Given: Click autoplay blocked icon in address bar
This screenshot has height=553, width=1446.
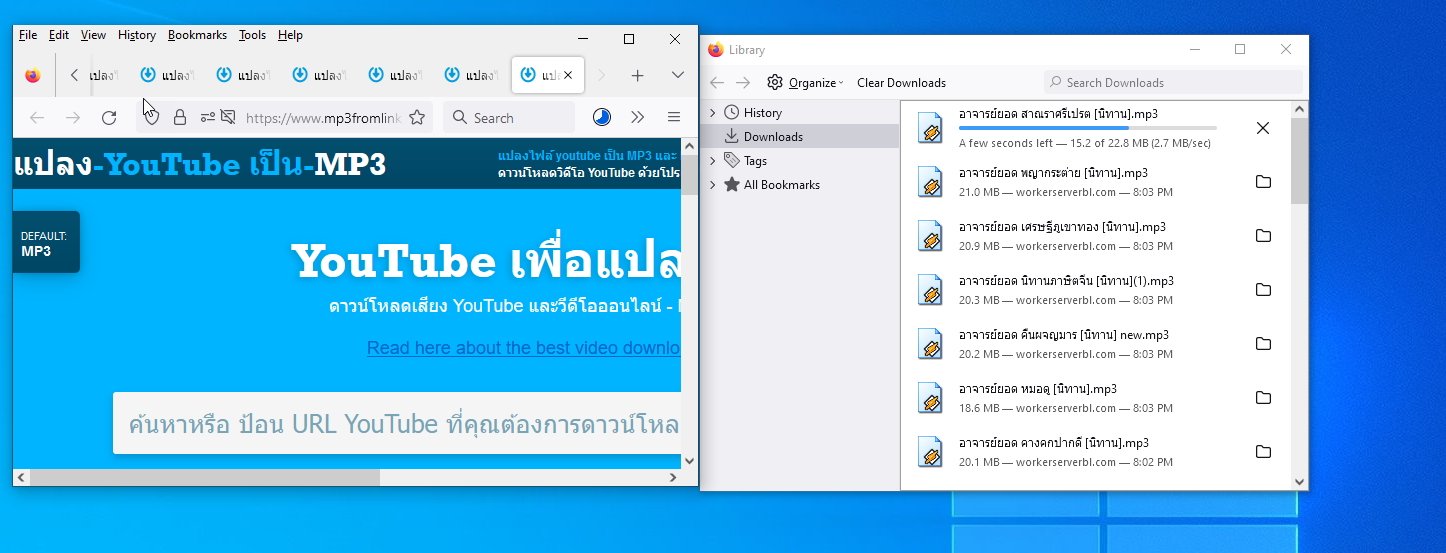Looking at the screenshot, I should click(228, 118).
